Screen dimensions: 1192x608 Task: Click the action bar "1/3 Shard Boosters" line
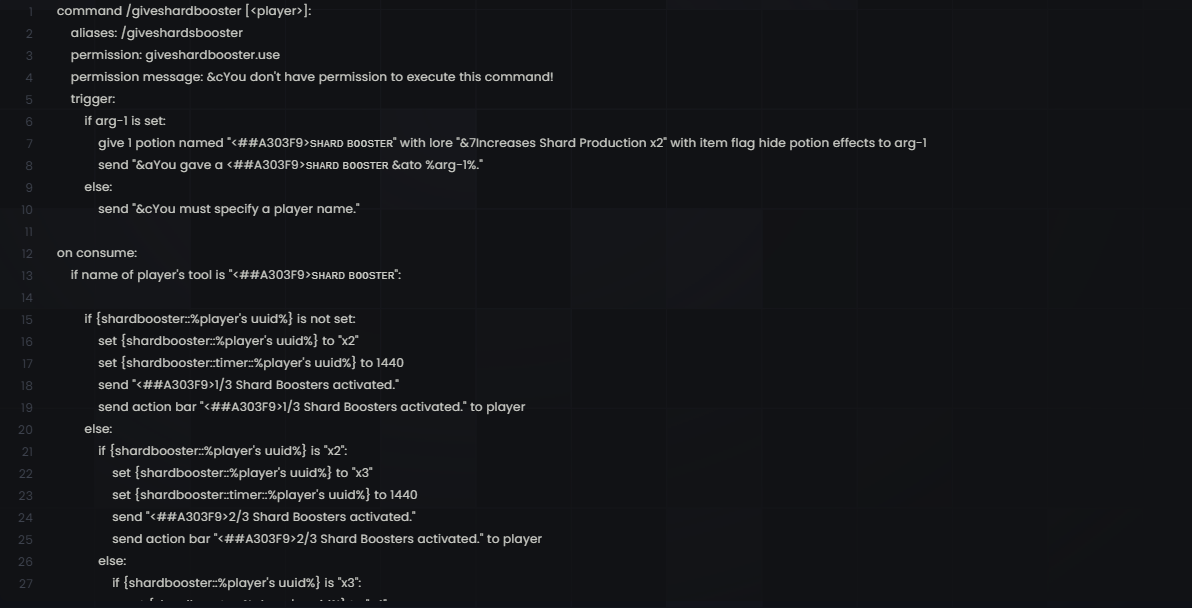tap(311, 407)
